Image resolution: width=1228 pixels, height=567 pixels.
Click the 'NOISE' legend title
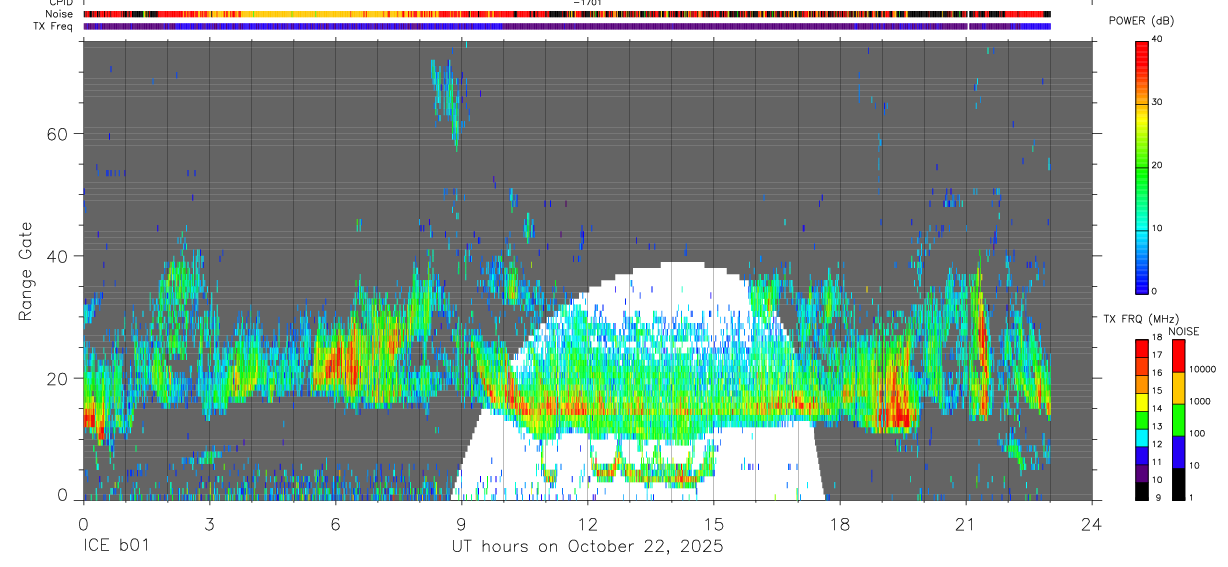point(1183,331)
